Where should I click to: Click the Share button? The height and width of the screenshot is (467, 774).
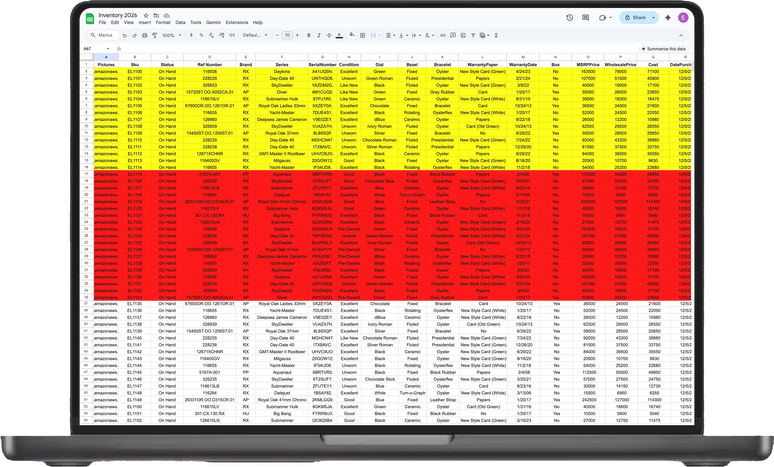point(635,17)
